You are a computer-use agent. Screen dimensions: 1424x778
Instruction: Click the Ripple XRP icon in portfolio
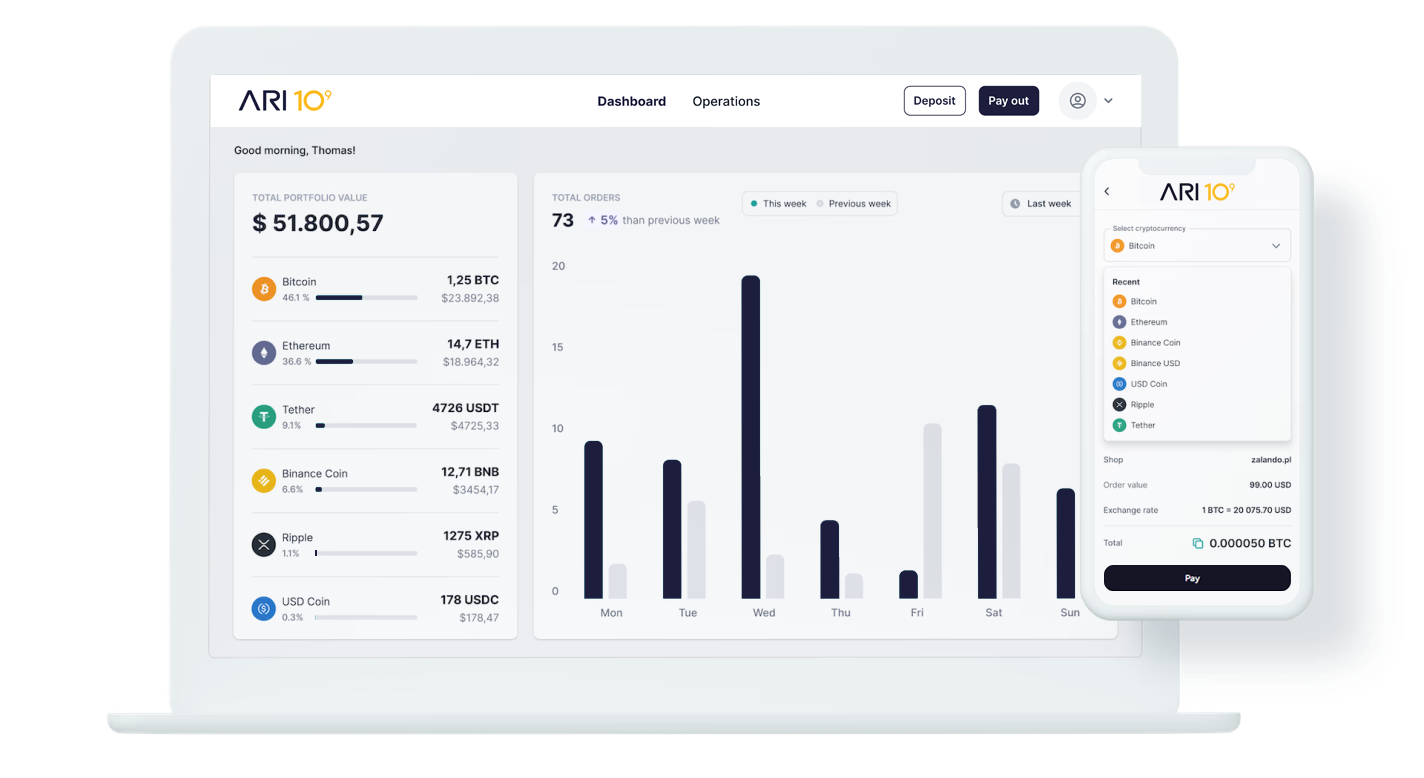[x=264, y=545]
